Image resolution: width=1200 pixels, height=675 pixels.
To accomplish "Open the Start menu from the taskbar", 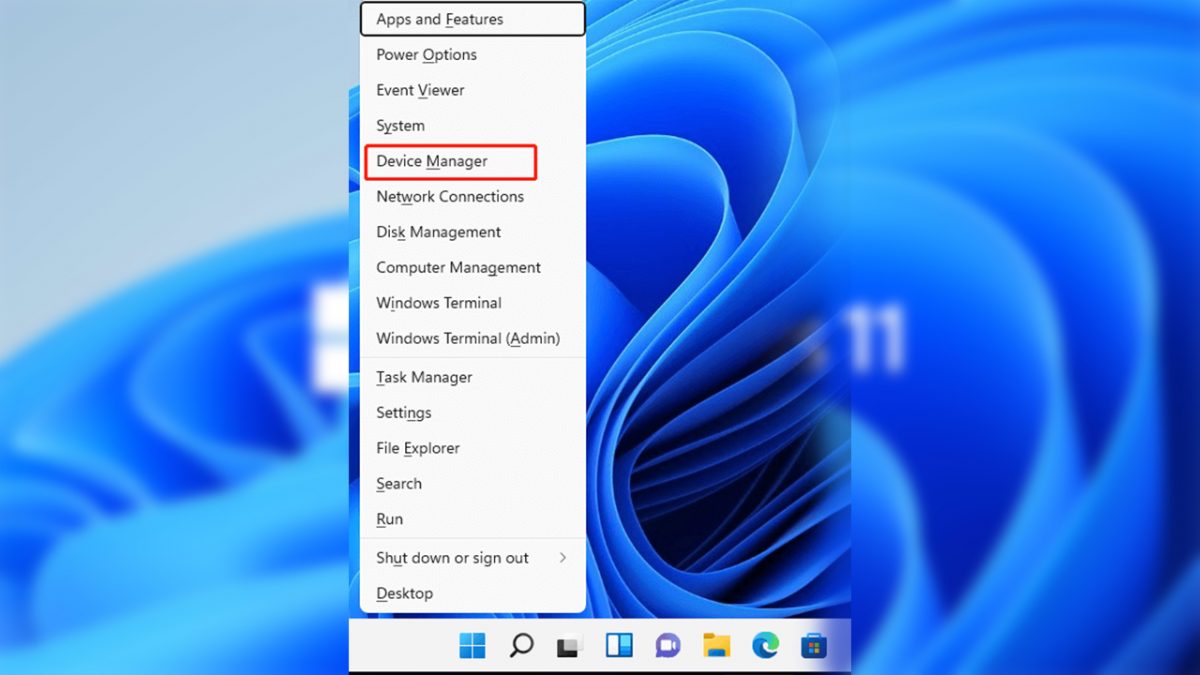I will (x=472, y=646).
